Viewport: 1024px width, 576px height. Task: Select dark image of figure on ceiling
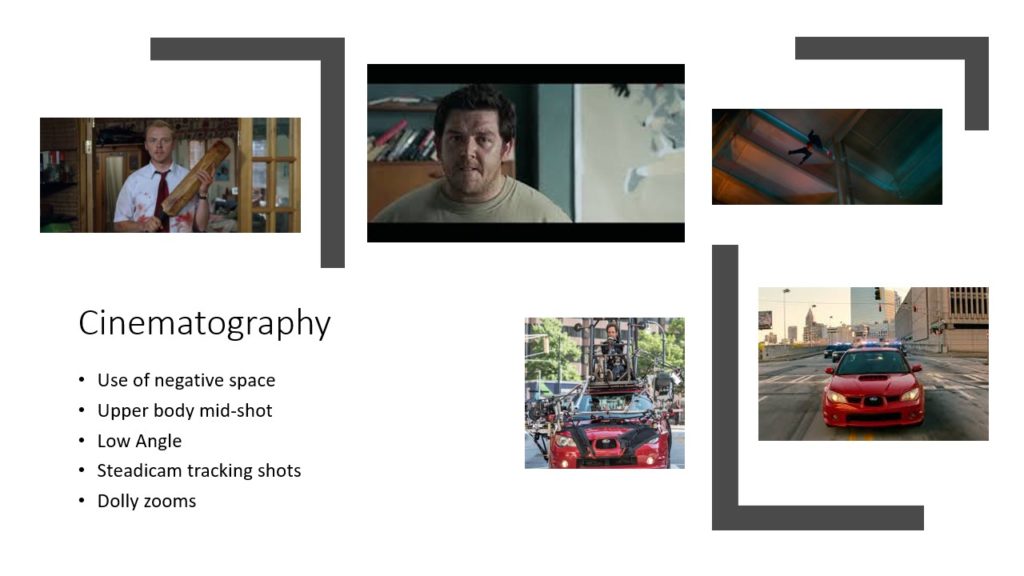click(827, 157)
